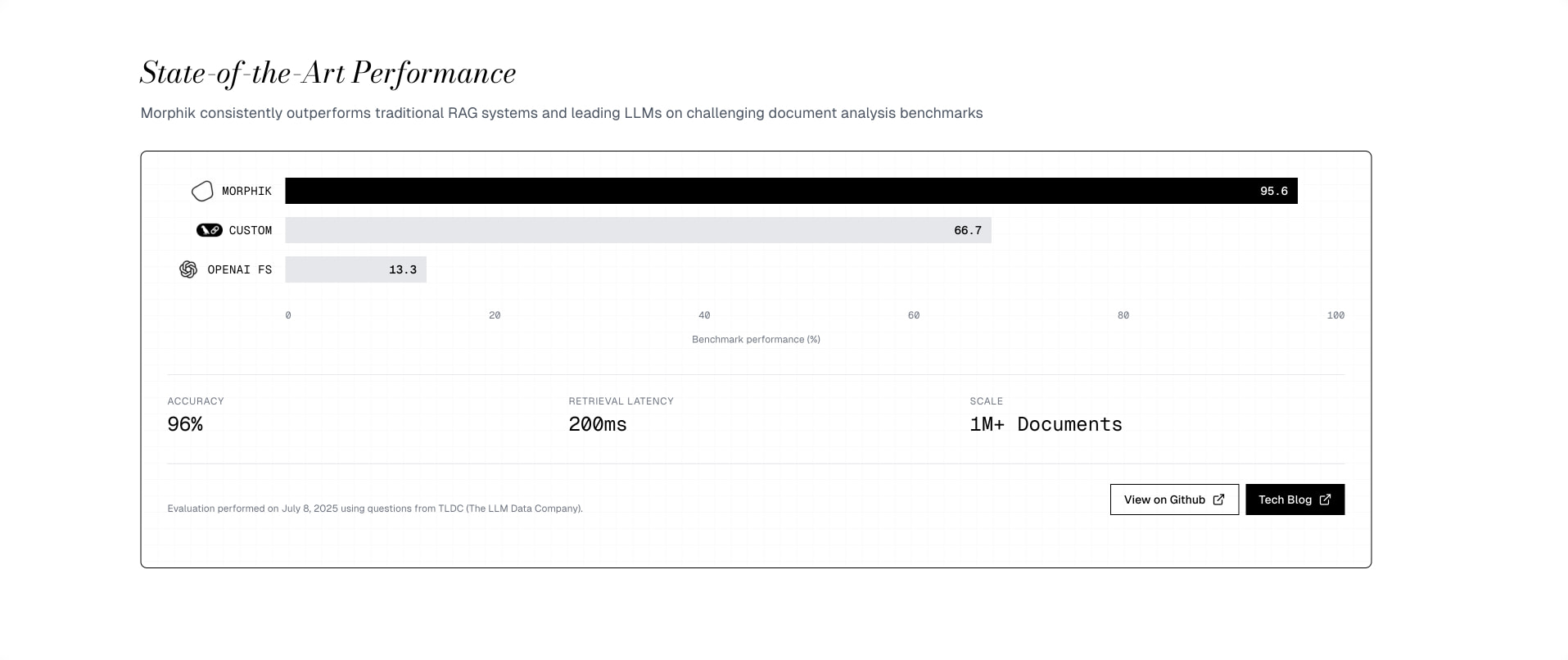This screenshot has height=660, width=1568.
Task: Click the external-link icon in Tech Blog
Action: click(x=1325, y=500)
